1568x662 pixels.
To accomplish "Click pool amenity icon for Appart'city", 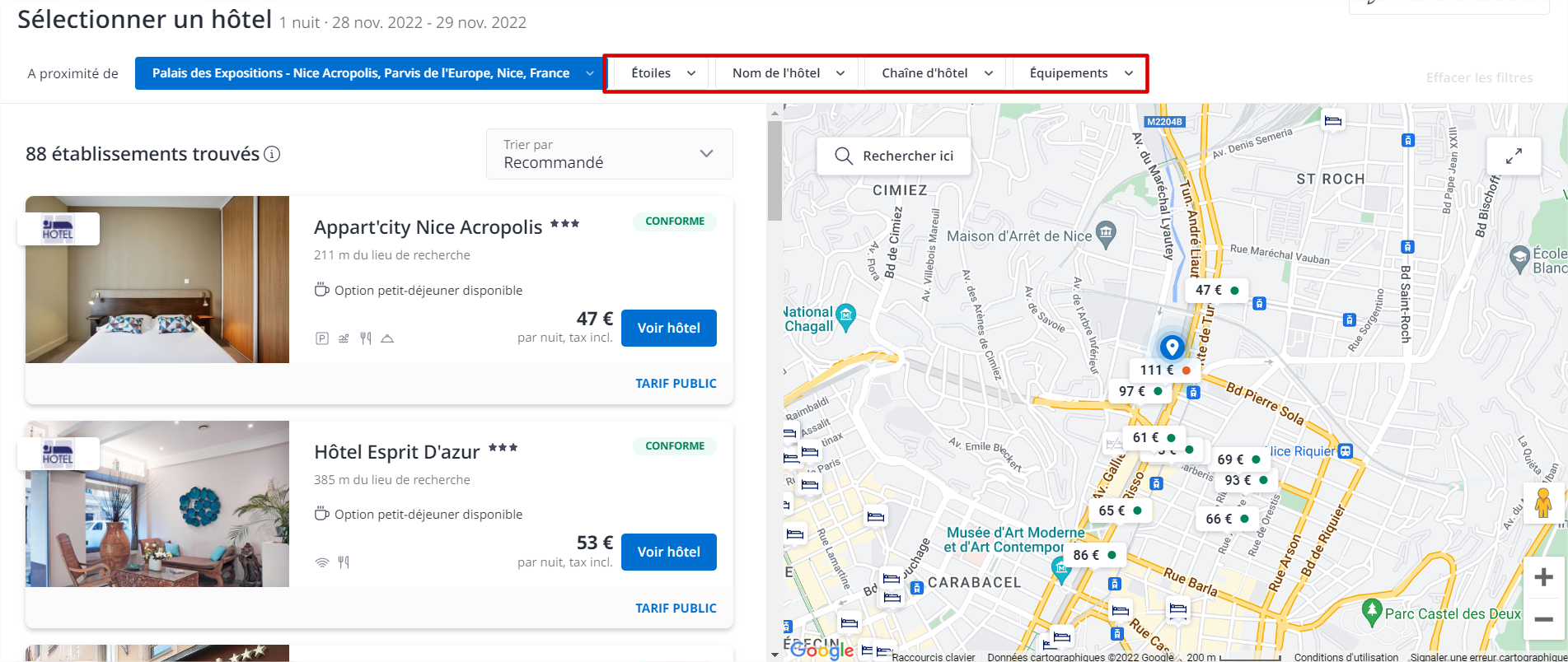I will pos(344,338).
